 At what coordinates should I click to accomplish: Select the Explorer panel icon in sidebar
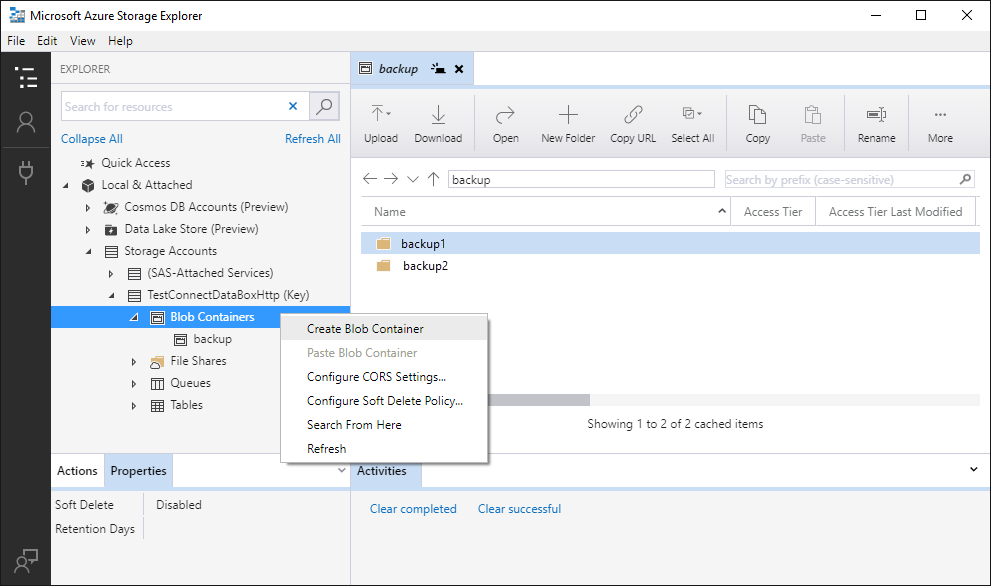pos(26,78)
